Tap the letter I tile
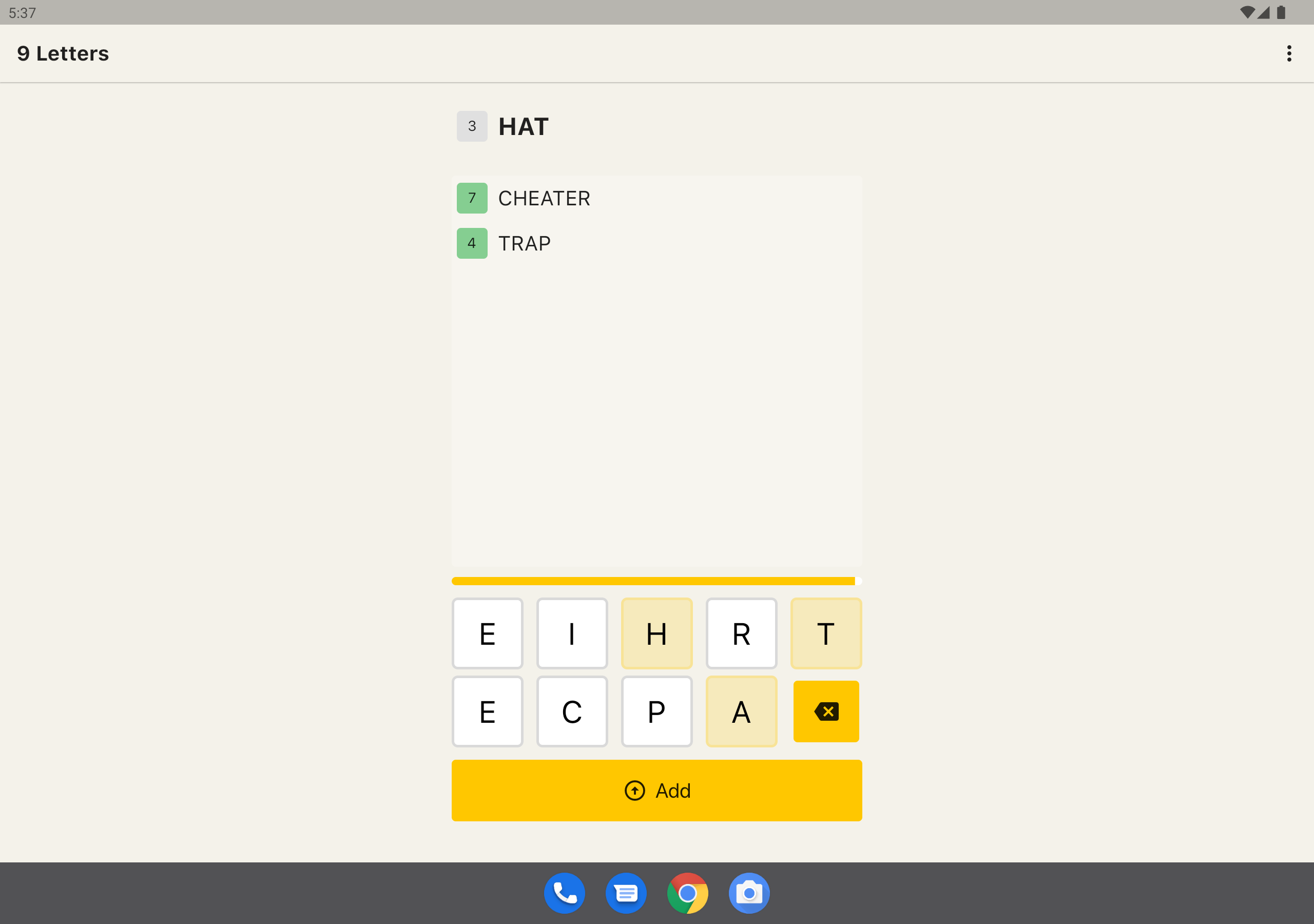The image size is (1314, 924). [x=572, y=633]
